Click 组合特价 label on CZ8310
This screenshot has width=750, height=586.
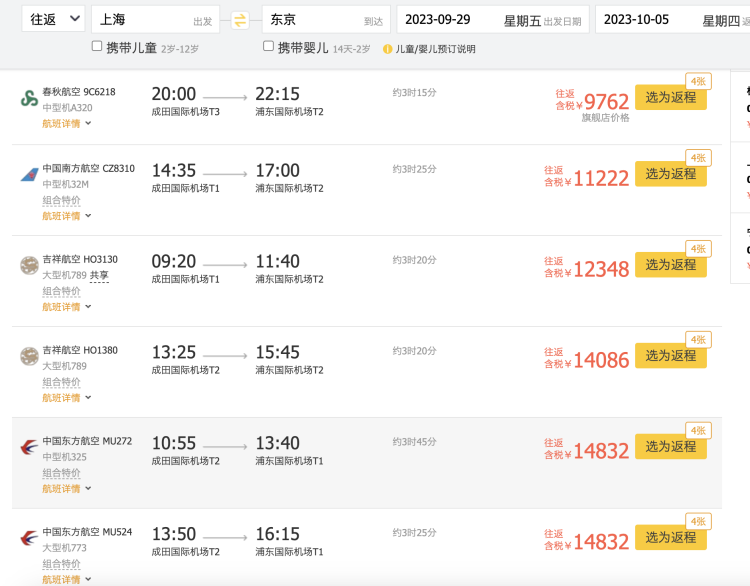[61, 200]
